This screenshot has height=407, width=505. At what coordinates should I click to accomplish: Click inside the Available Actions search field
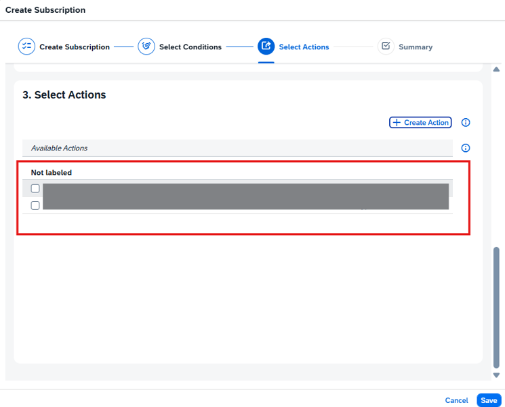click(x=237, y=148)
